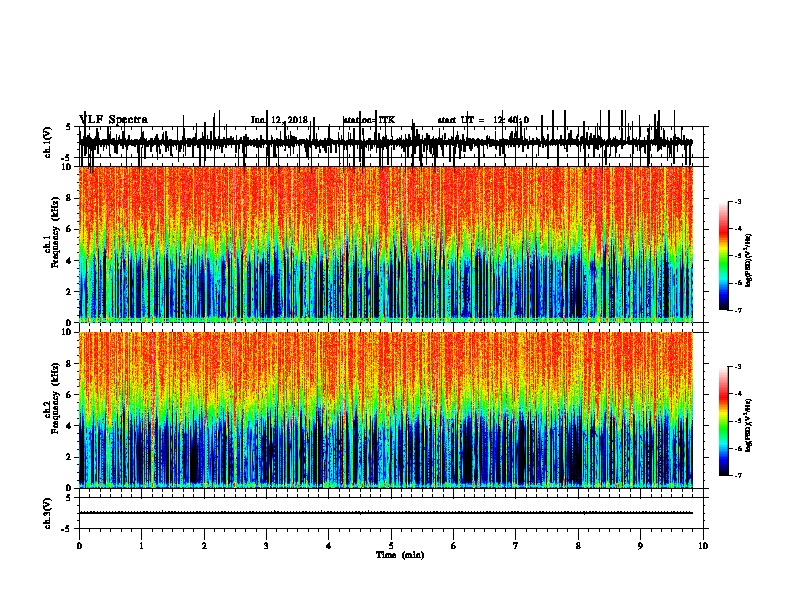Click the "-7" tick on ch.1 color bar

738,310
